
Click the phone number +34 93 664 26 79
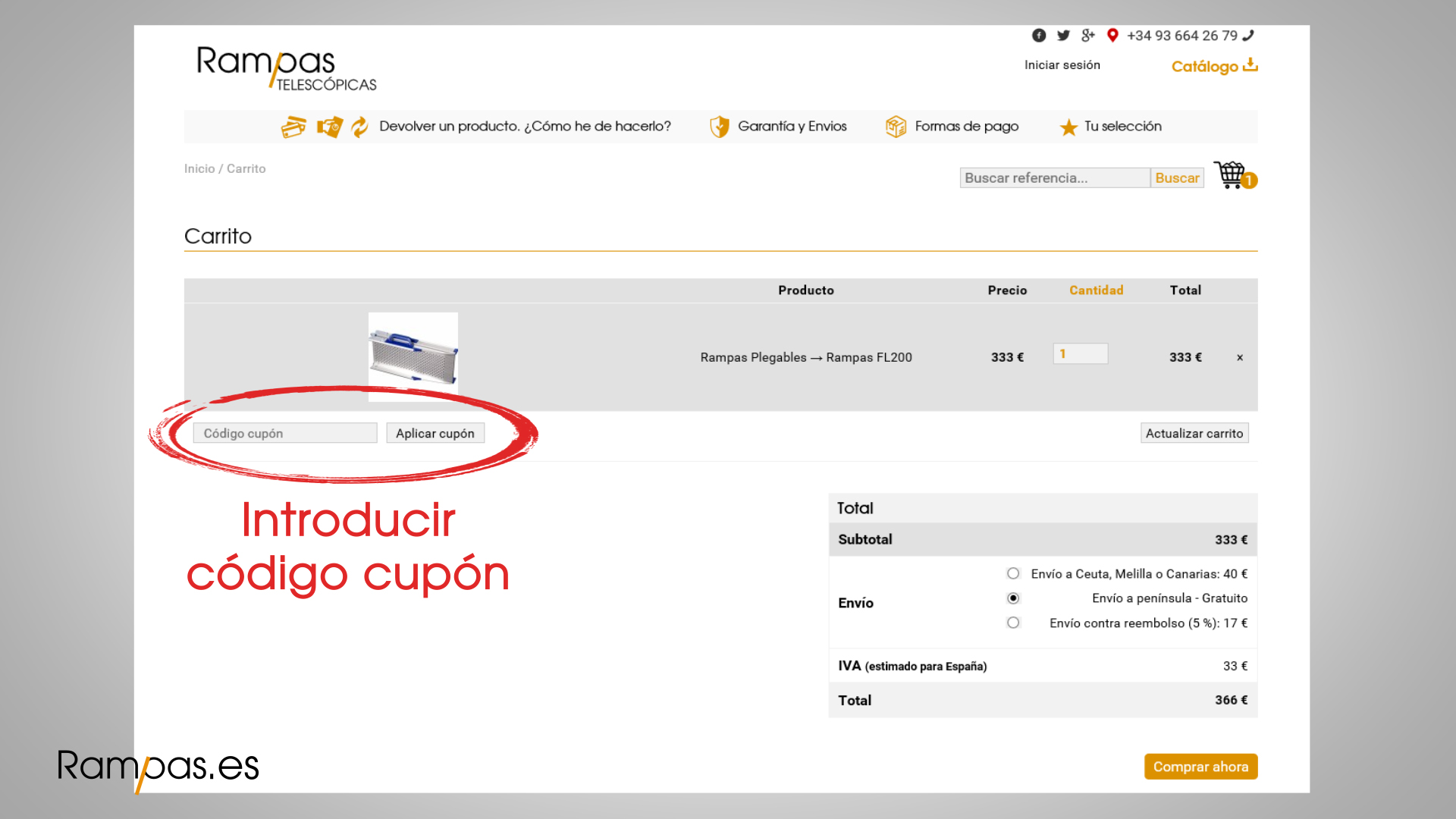[x=1182, y=36]
